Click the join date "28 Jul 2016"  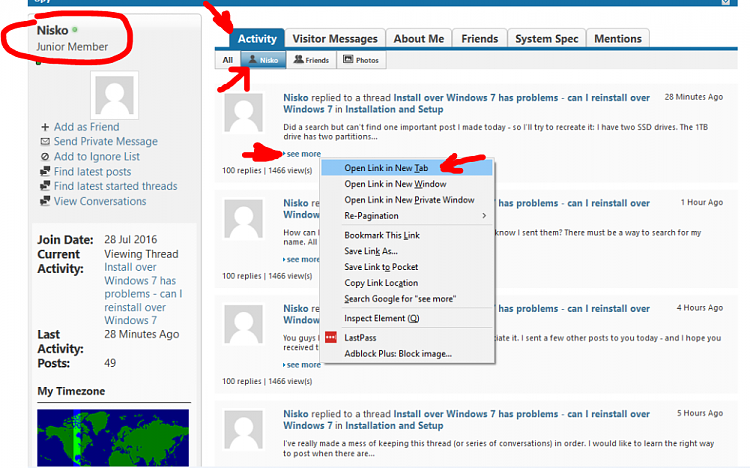pos(131,239)
